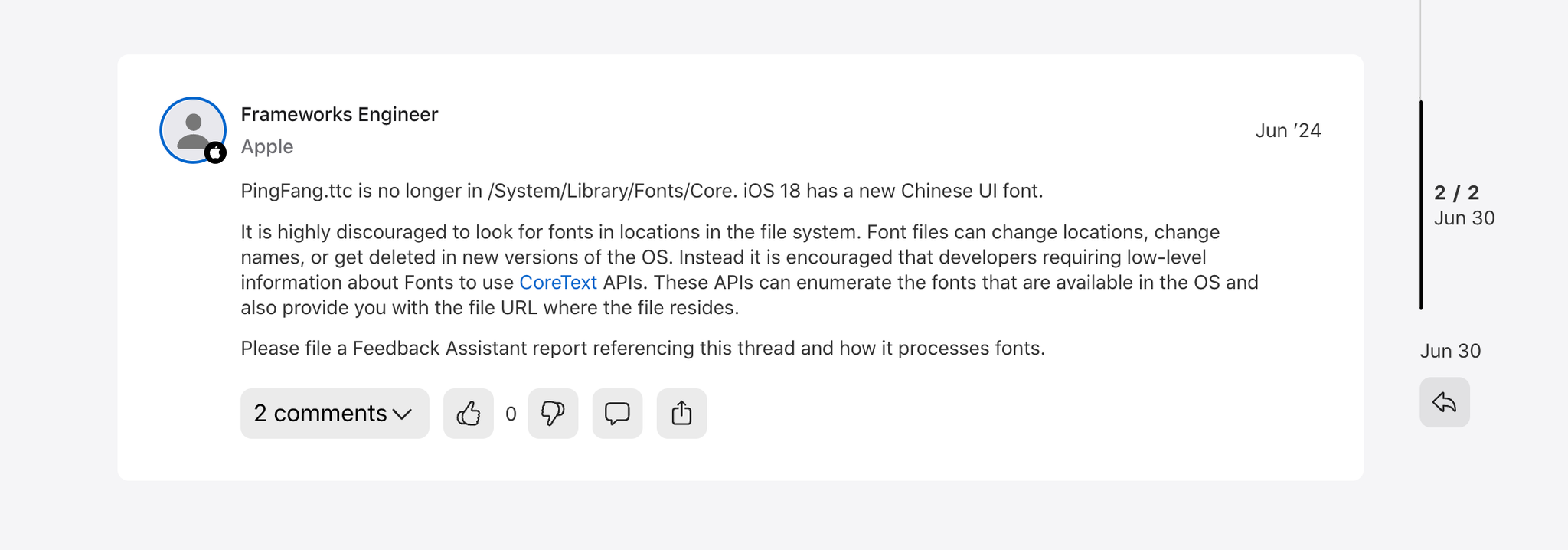Click the share post icon
1568x550 pixels.
[x=681, y=414]
